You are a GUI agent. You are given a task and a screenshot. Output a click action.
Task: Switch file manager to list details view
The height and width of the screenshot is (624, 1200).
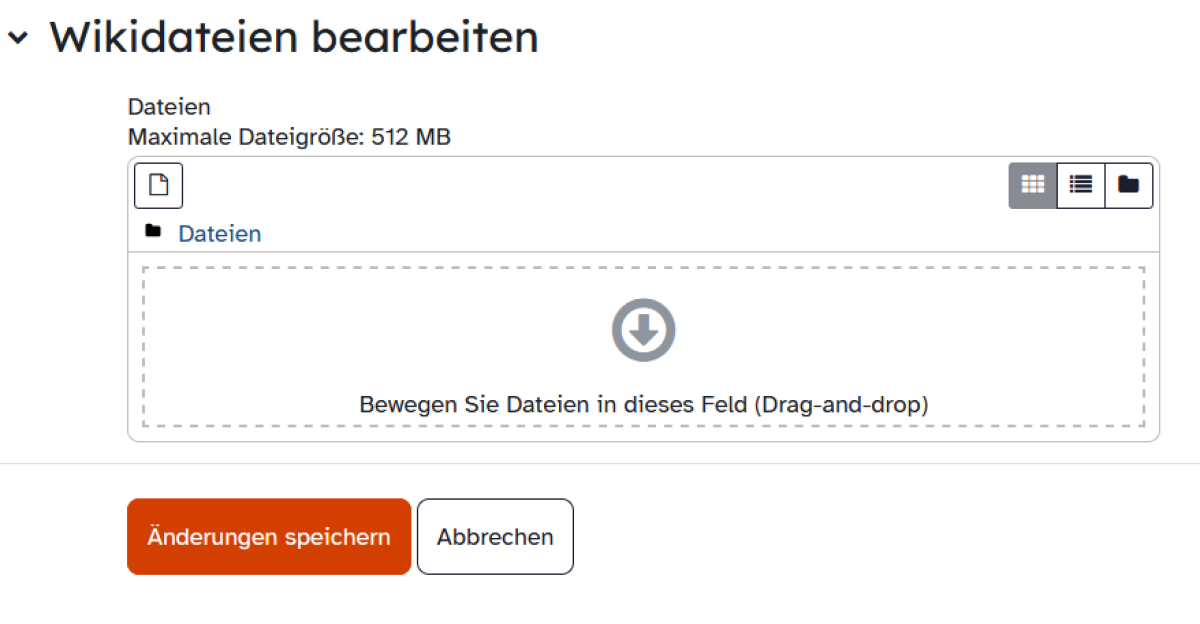click(1080, 185)
